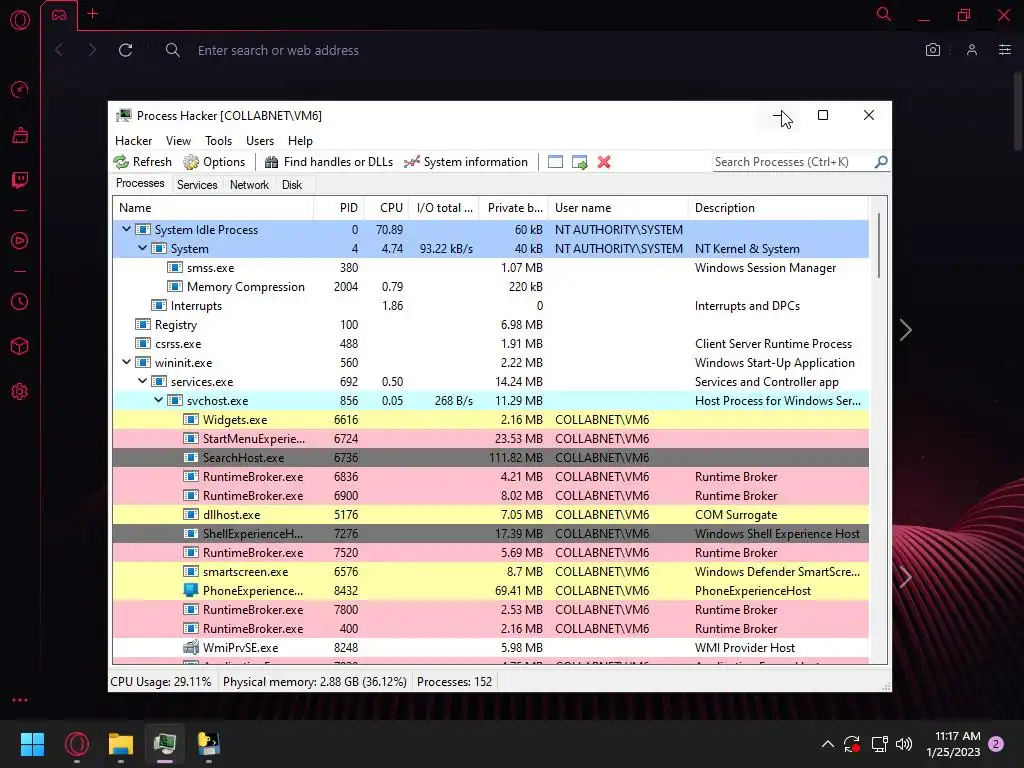Select the csrss.exe process

[490, 344]
